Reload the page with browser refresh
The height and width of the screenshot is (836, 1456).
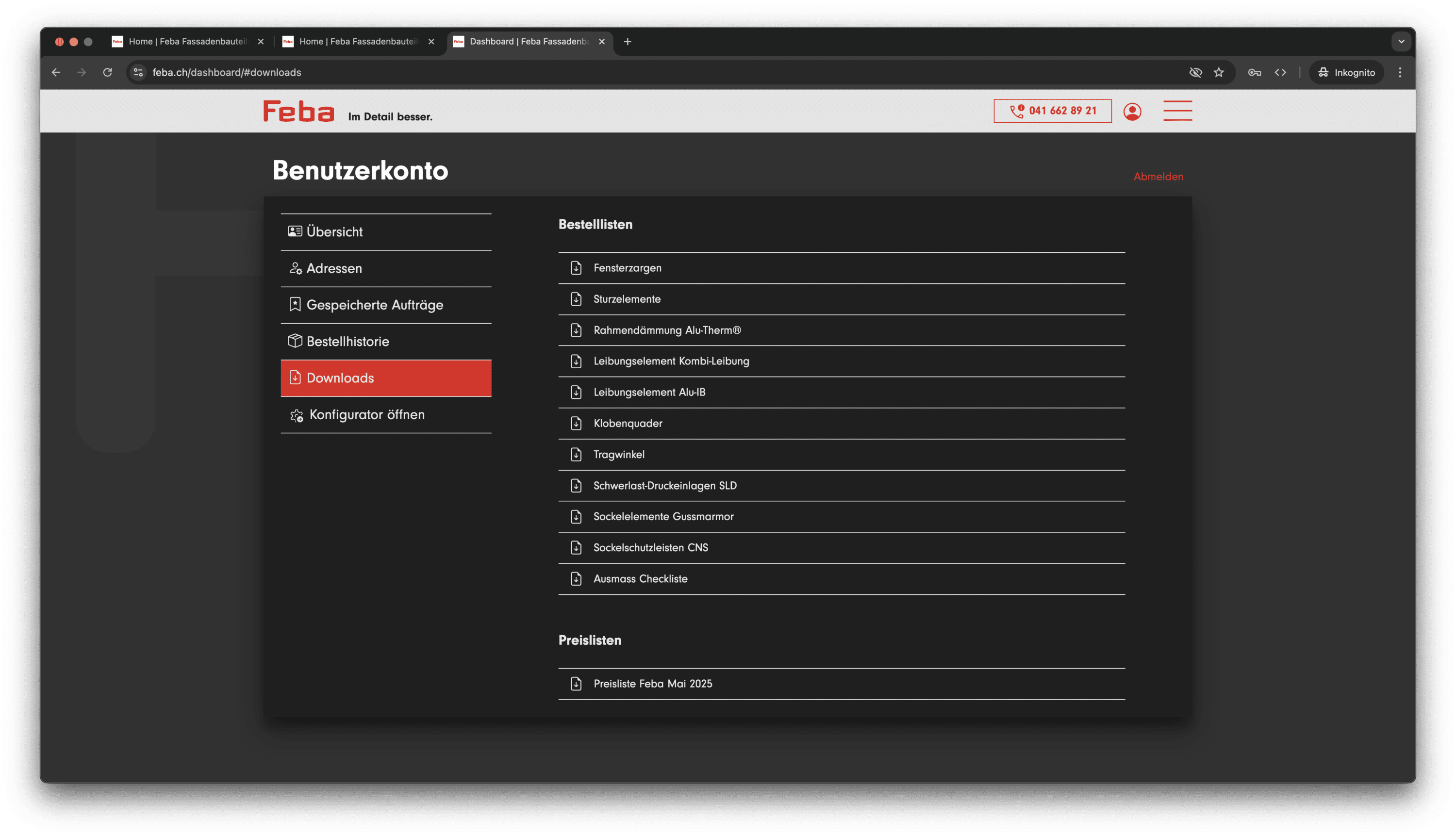107,72
